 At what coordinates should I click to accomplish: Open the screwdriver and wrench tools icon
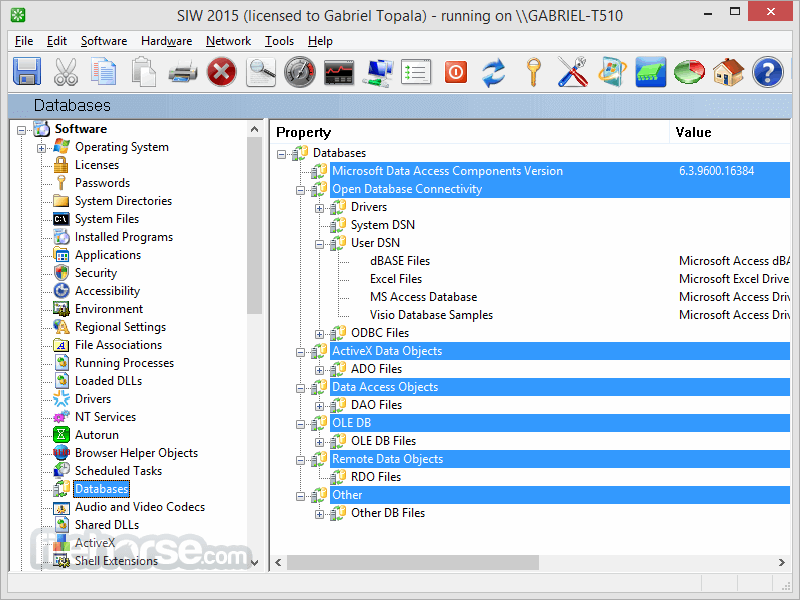pyautogui.click(x=572, y=71)
